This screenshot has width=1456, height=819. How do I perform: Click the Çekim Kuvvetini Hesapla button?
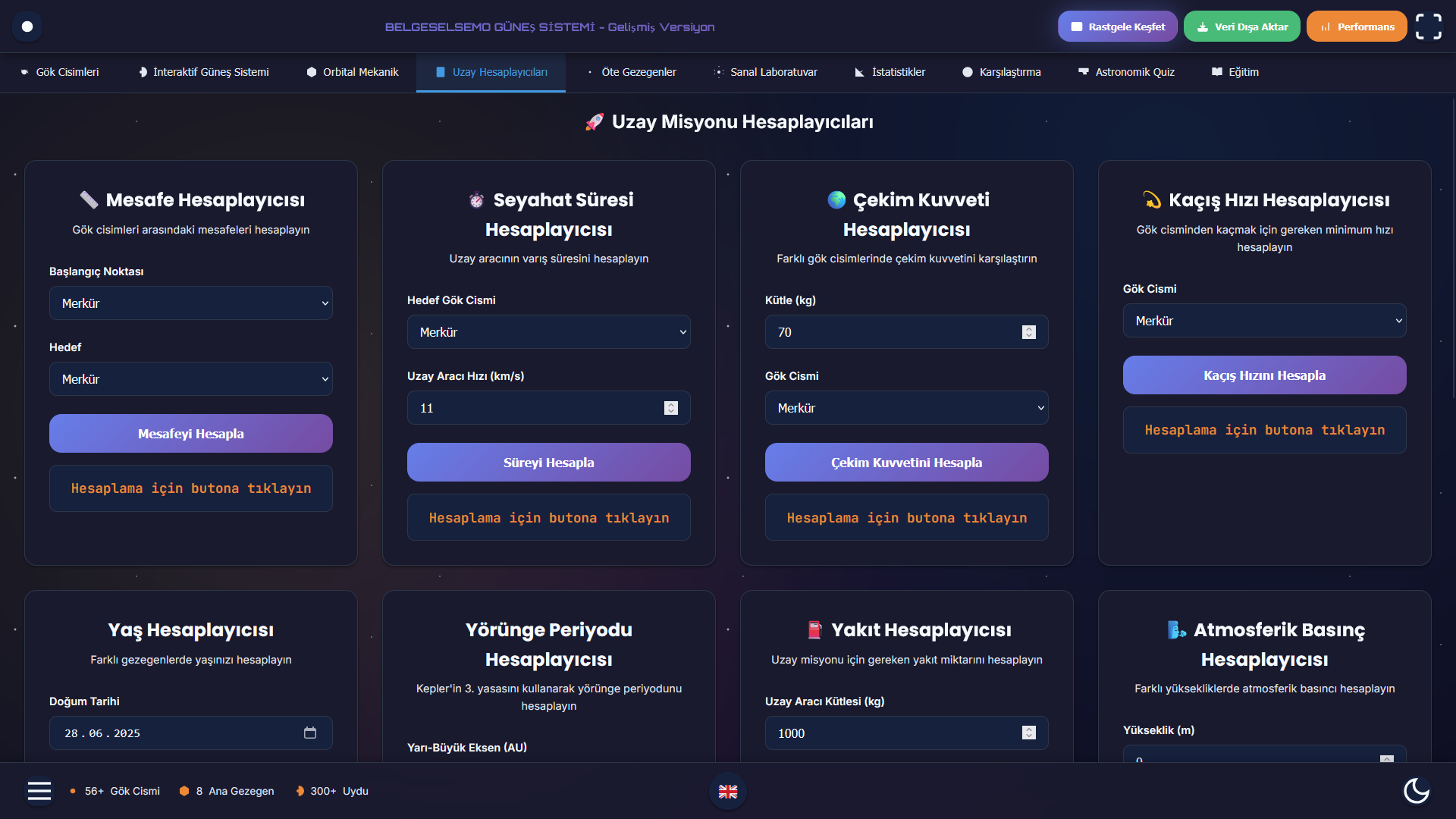pos(906,463)
